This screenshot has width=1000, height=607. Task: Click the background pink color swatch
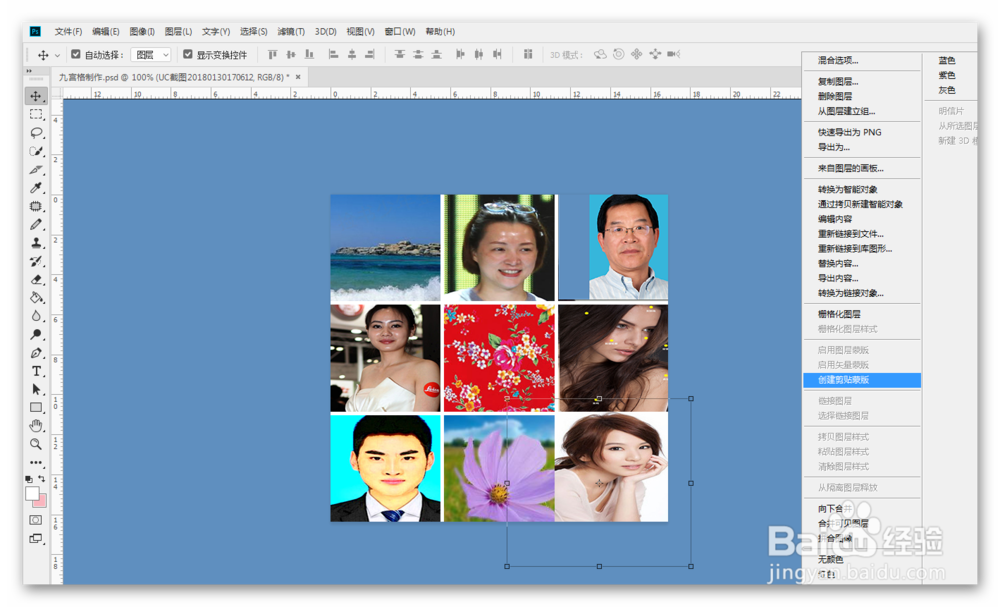tap(42, 501)
